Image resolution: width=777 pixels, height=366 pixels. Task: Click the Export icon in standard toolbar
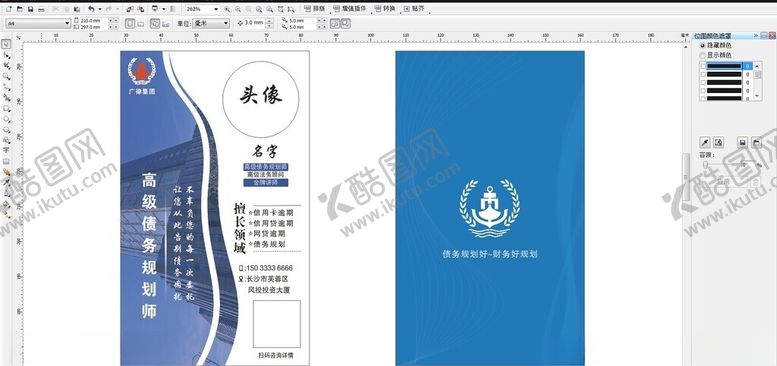point(141,9)
